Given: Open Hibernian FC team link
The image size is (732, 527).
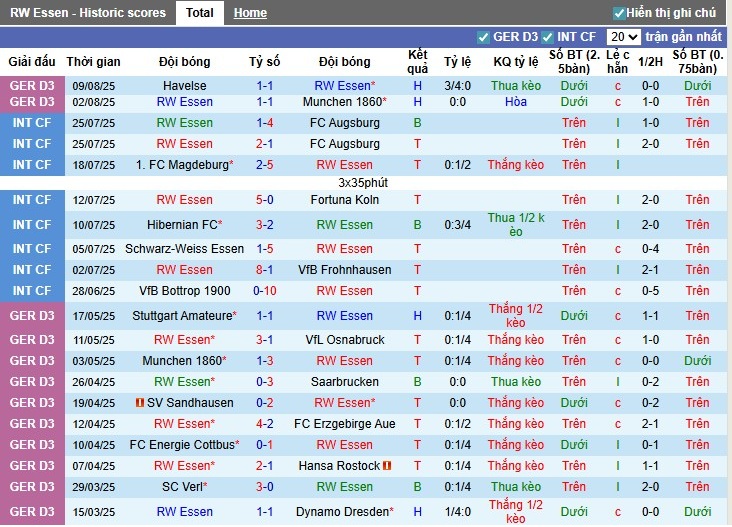Looking at the screenshot, I should pos(182,225).
